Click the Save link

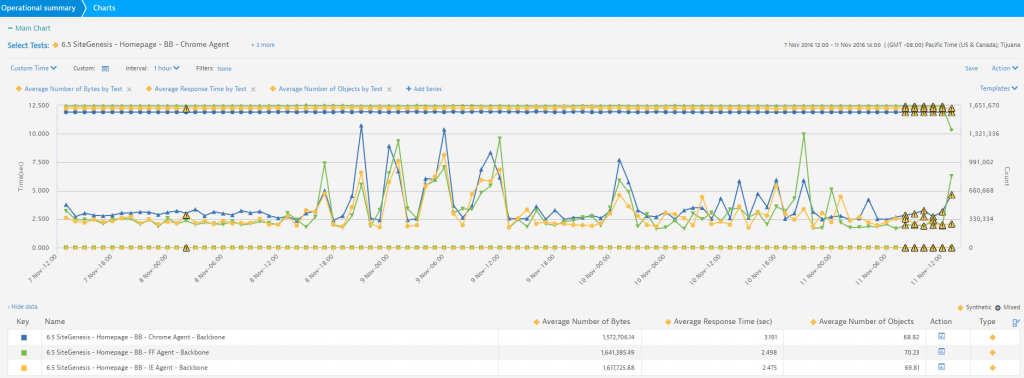tap(971, 68)
